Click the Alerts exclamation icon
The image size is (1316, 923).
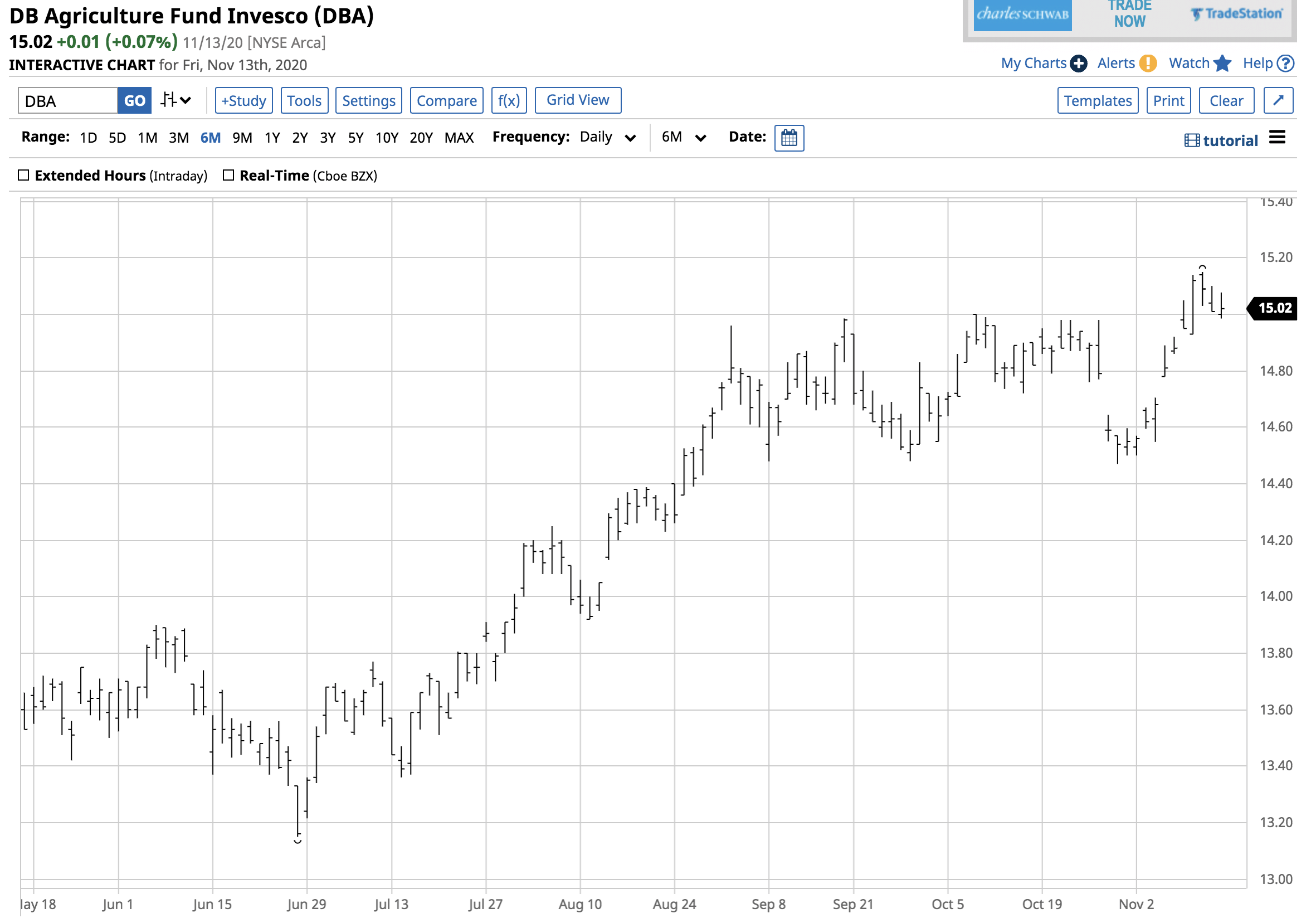pos(1148,64)
